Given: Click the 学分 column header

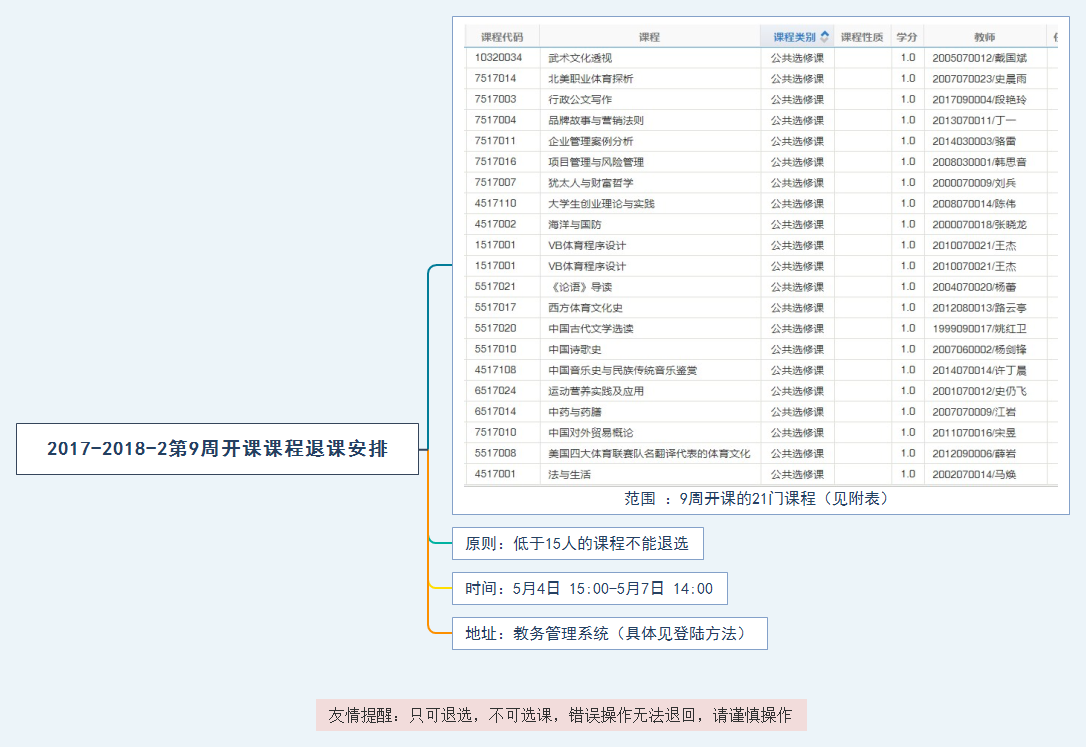Looking at the screenshot, I should pos(907,37).
